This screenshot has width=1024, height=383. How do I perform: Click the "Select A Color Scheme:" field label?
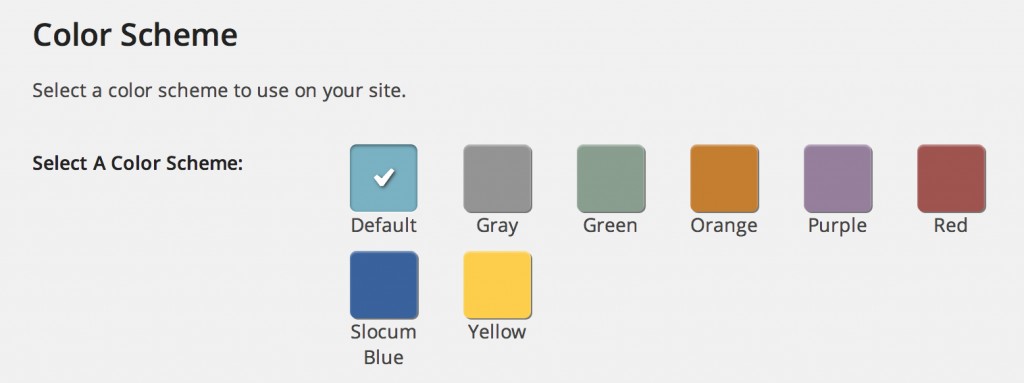pyautogui.click(x=138, y=163)
